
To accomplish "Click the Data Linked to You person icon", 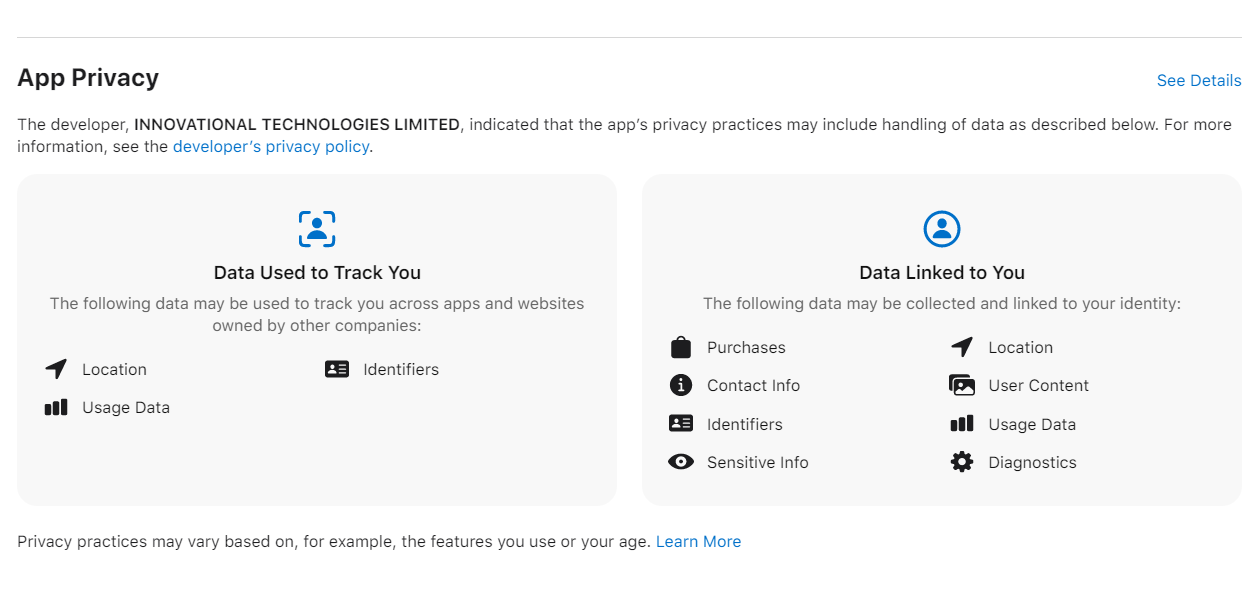I will 941,229.
